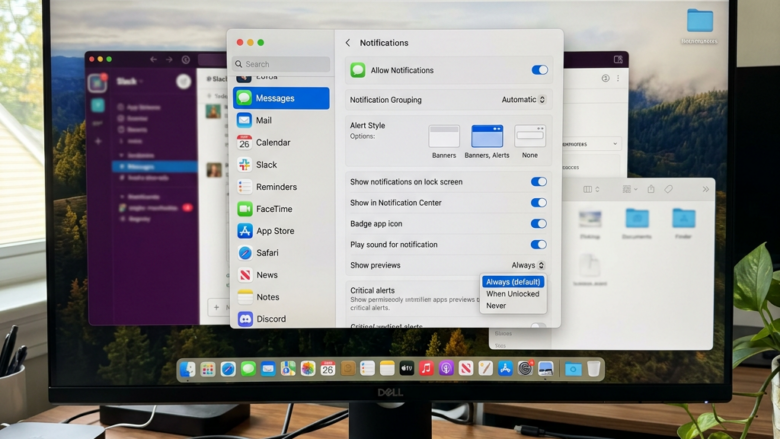This screenshot has height=439, width=780.
Task: Select Notes in the sidebar list
Action: (x=281, y=297)
